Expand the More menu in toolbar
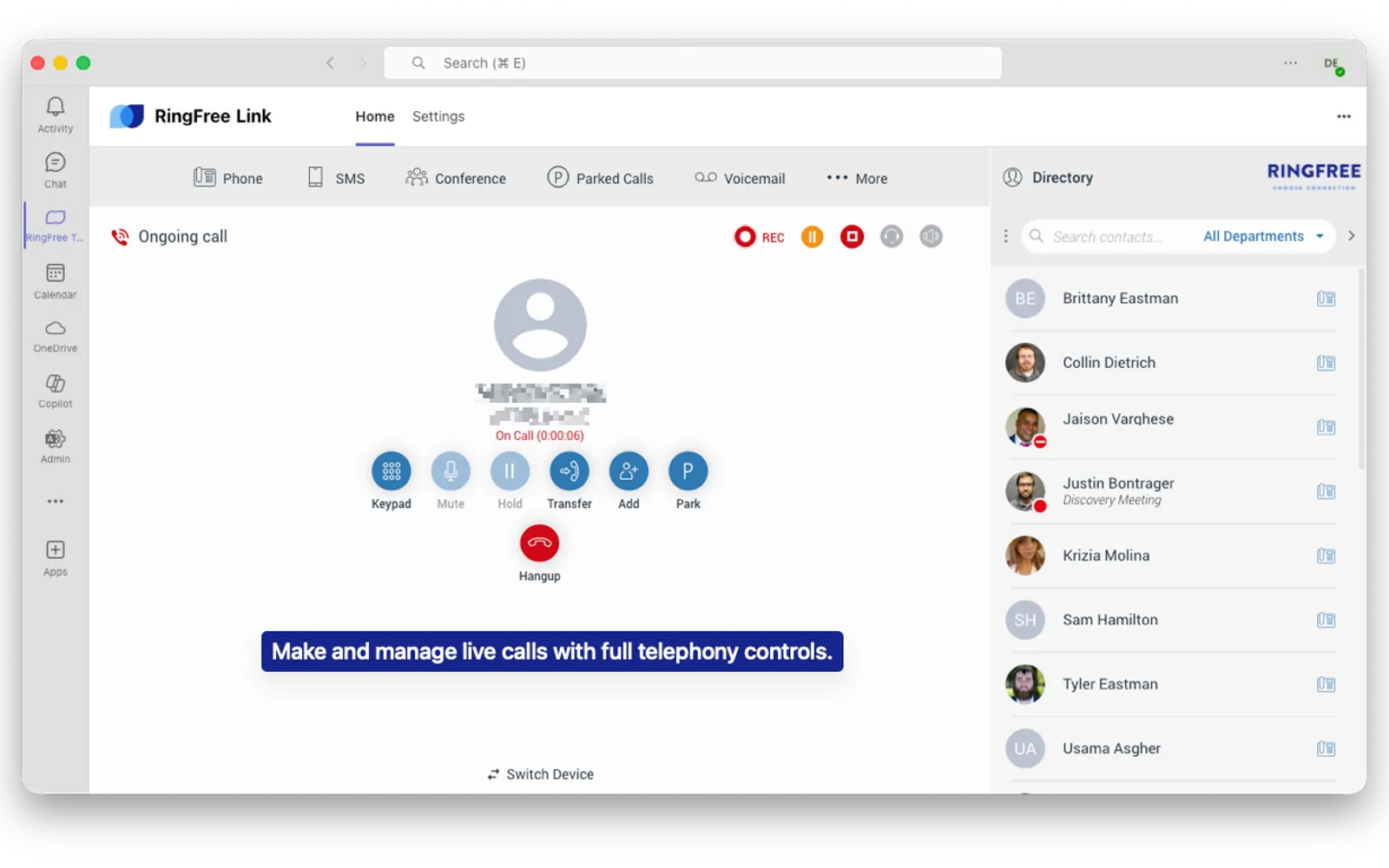 coord(857,178)
